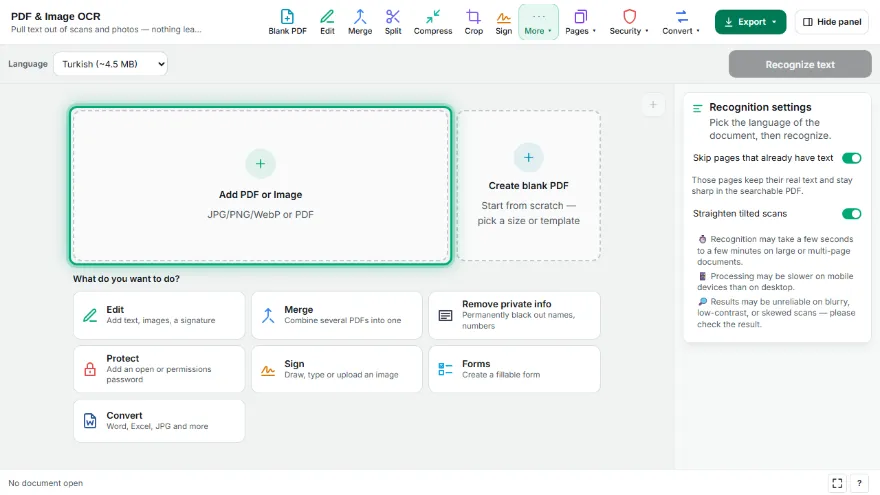Click 'What do you want to do?' heading
Viewport: 880px width, 495px height.
coord(126,279)
